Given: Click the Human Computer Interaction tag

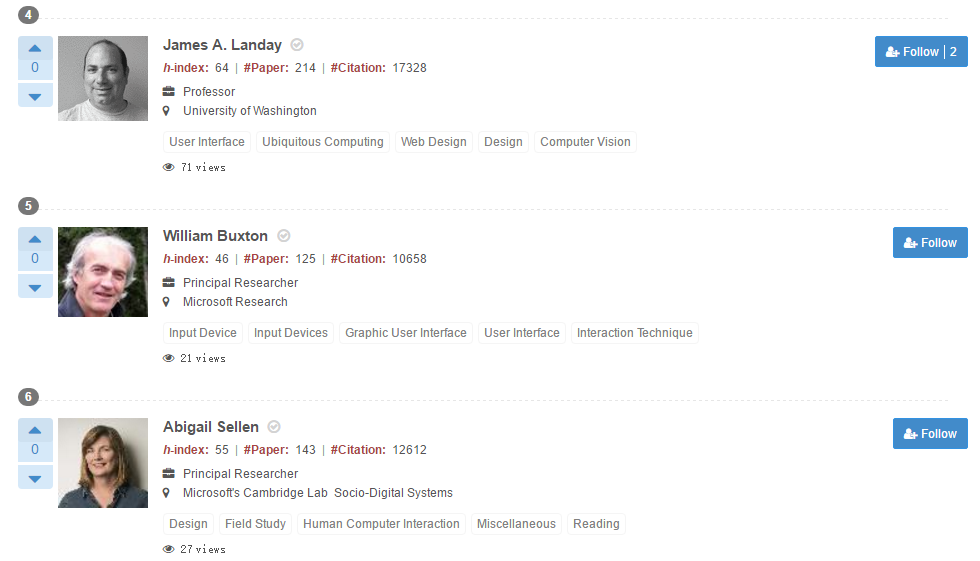Looking at the screenshot, I should 381,524.
